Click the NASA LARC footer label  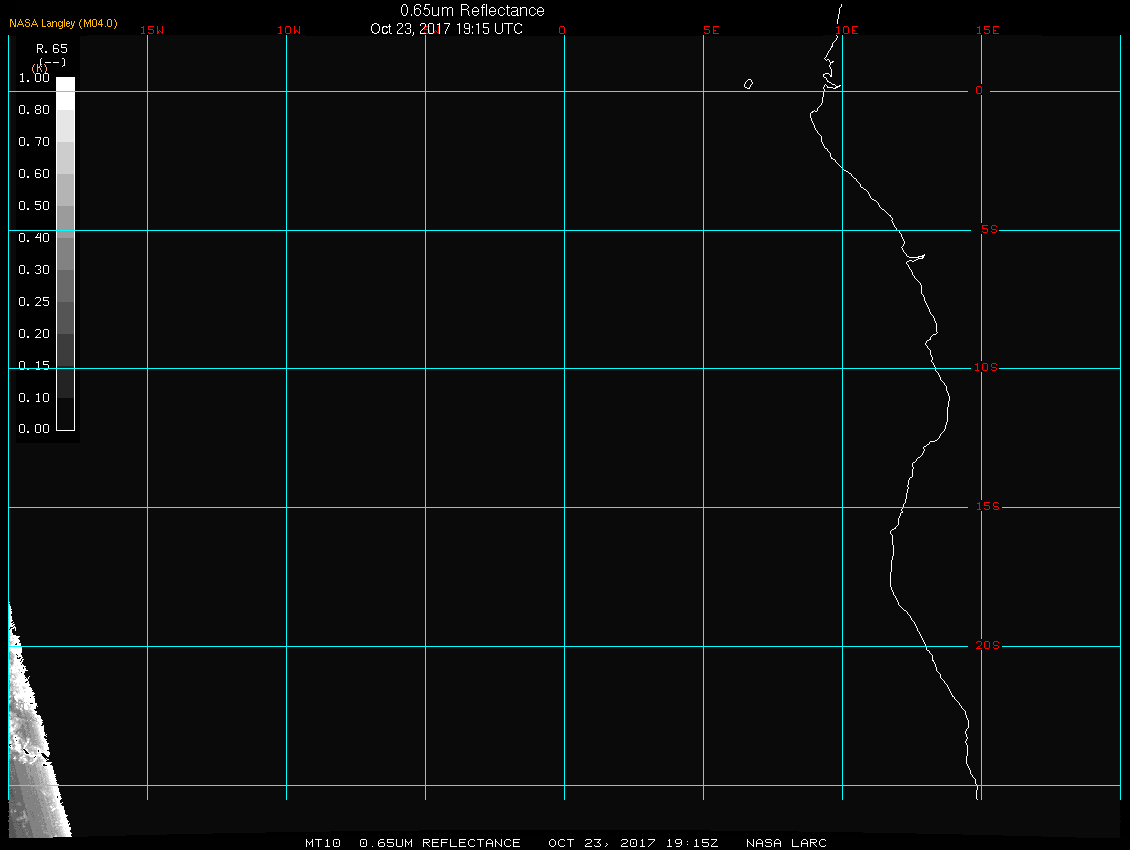(x=786, y=843)
